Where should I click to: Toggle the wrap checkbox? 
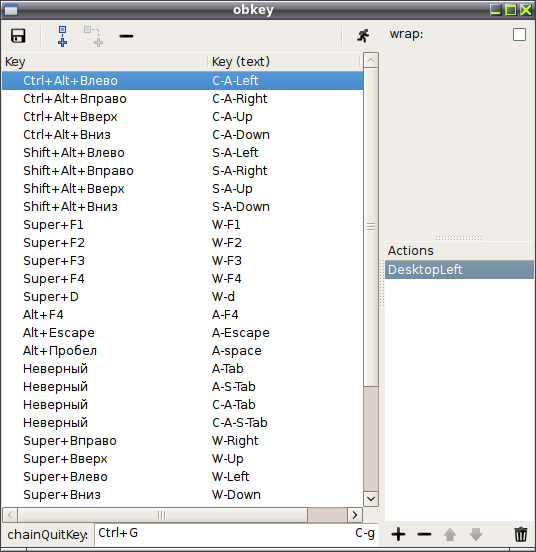pyautogui.click(x=519, y=35)
